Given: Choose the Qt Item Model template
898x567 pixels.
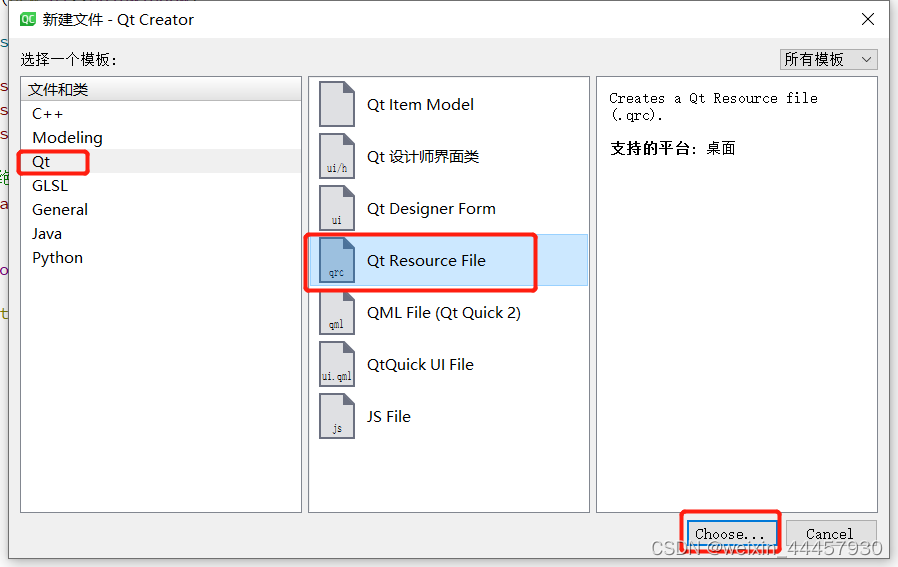Looking at the screenshot, I should (x=448, y=104).
